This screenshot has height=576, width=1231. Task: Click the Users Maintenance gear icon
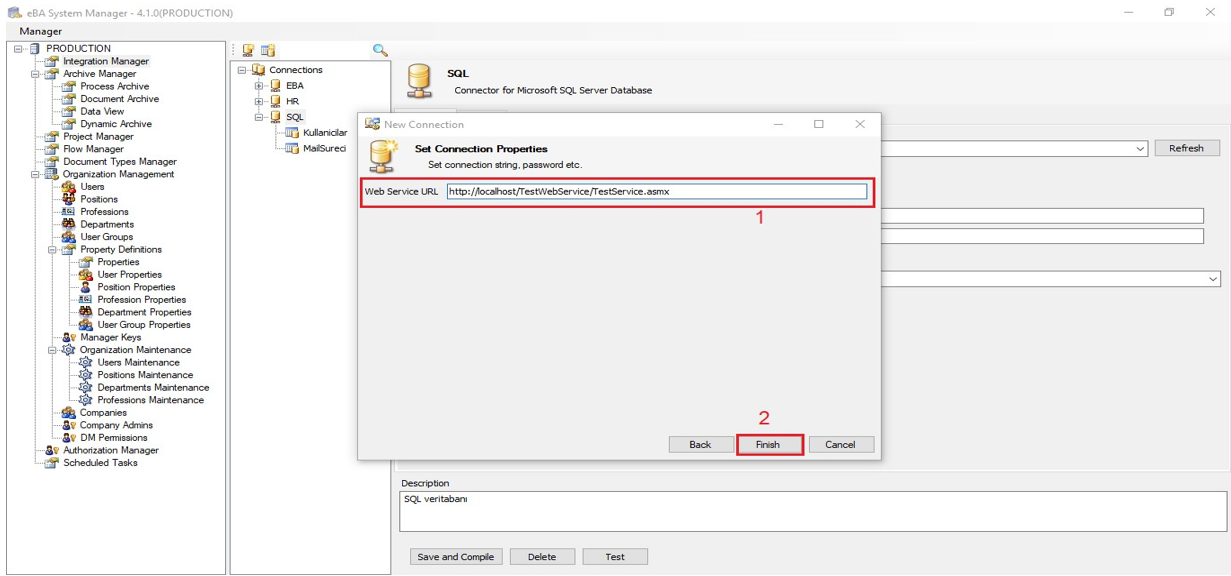click(85, 362)
